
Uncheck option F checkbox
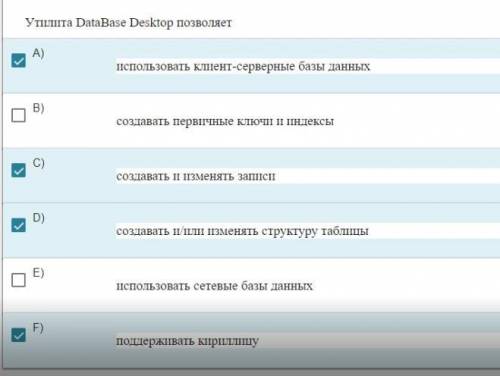click(18, 335)
